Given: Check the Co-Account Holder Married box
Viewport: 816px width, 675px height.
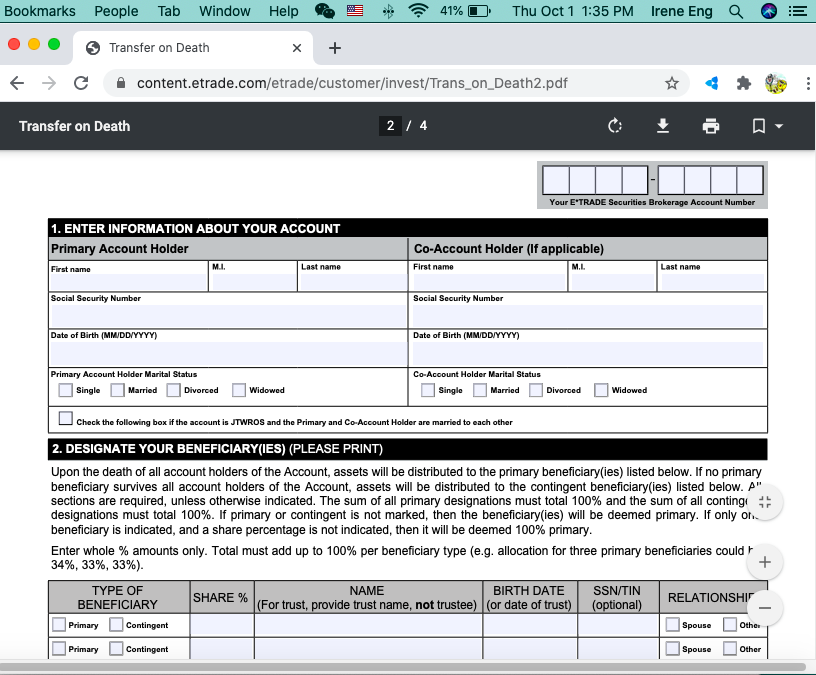Looking at the screenshot, I should 480,390.
